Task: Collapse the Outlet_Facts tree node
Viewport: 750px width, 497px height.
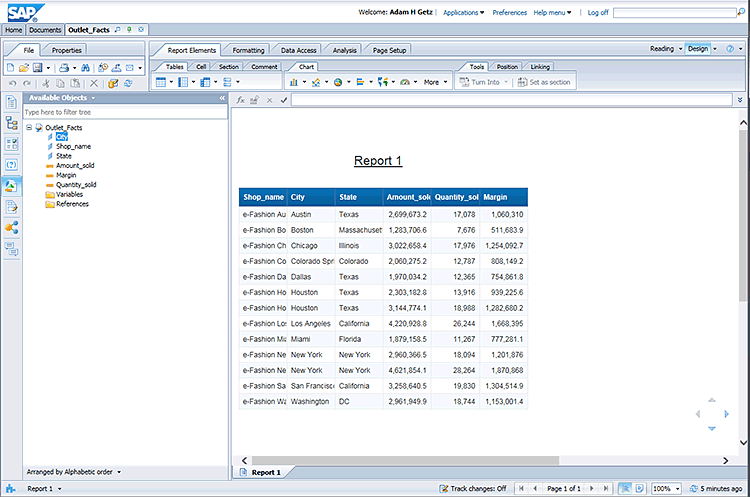Action: pyautogui.click(x=29, y=128)
